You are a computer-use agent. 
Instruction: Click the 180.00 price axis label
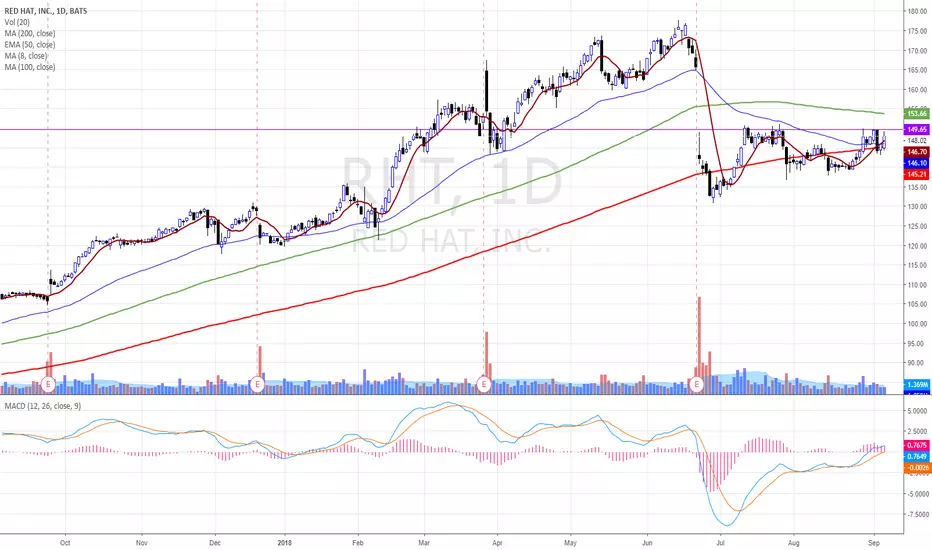[x=918, y=11]
